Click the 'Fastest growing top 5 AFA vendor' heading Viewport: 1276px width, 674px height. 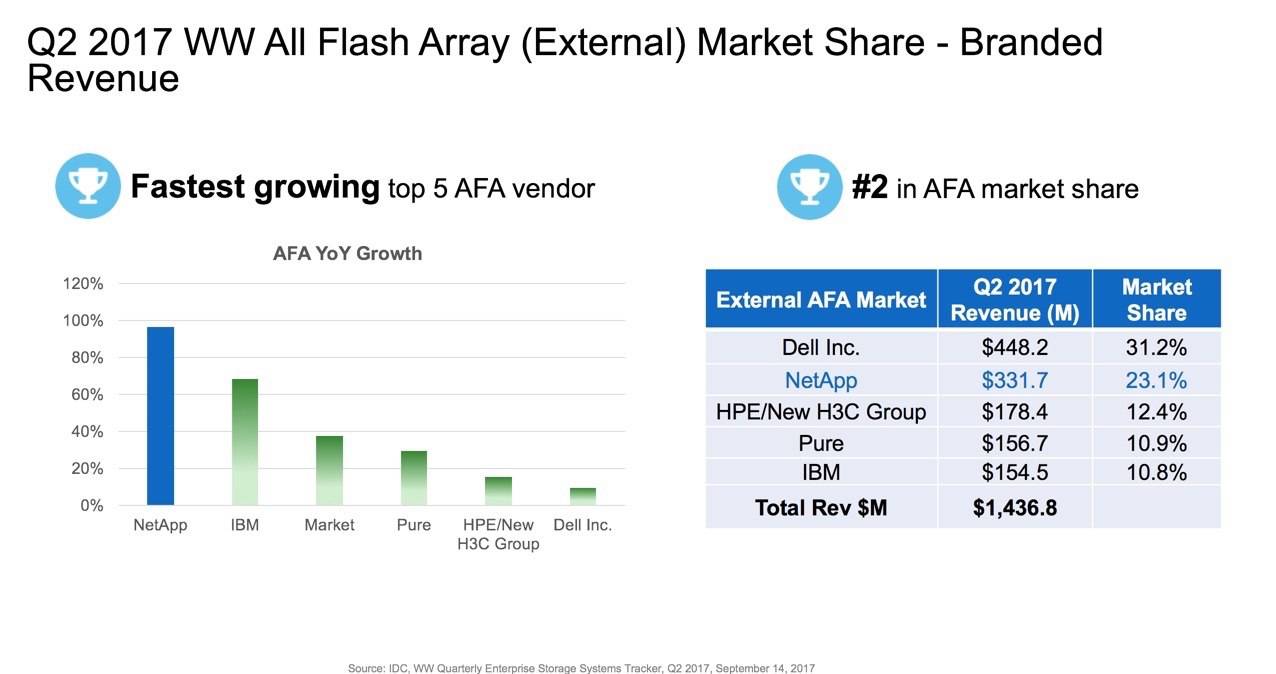pyautogui.click(x=363, y=187)
